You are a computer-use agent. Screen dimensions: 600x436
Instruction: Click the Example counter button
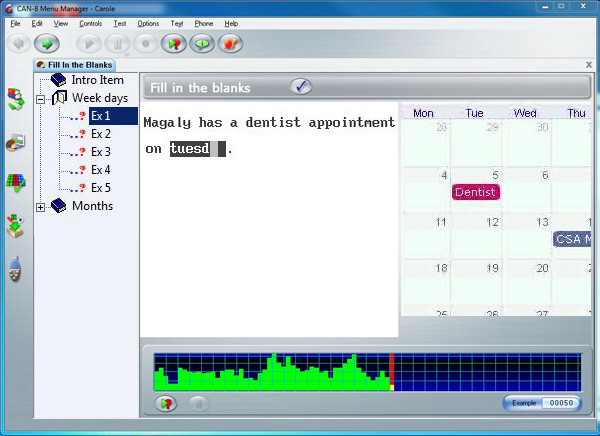click(x=541, y=403)
